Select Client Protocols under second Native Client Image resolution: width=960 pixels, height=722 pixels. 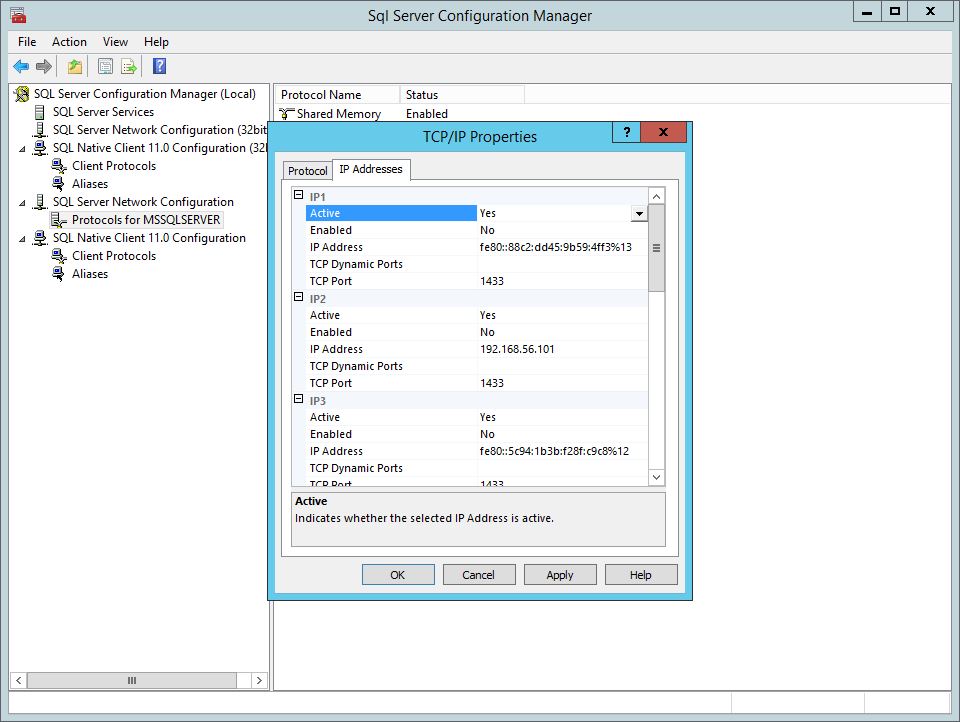(x=114, y=256)
